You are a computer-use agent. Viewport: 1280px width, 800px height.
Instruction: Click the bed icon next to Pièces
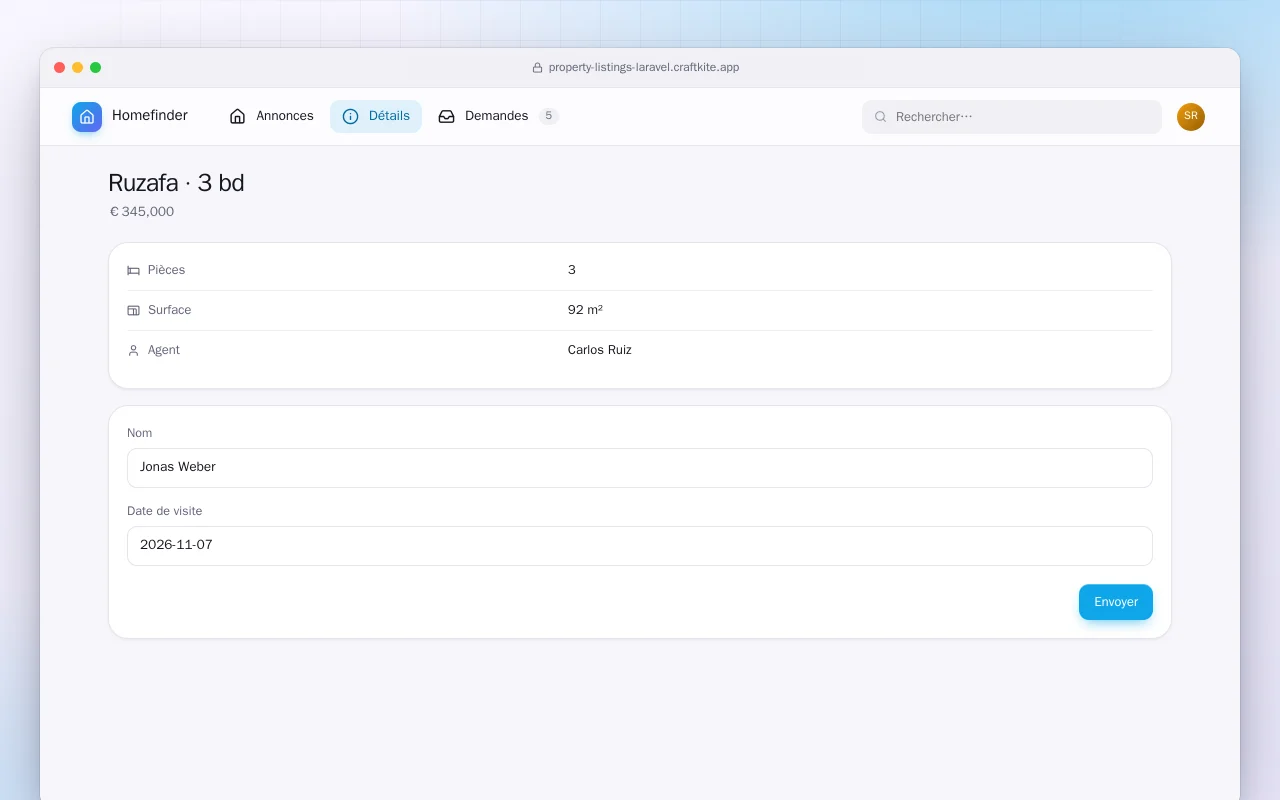click(x=134, y=270)
